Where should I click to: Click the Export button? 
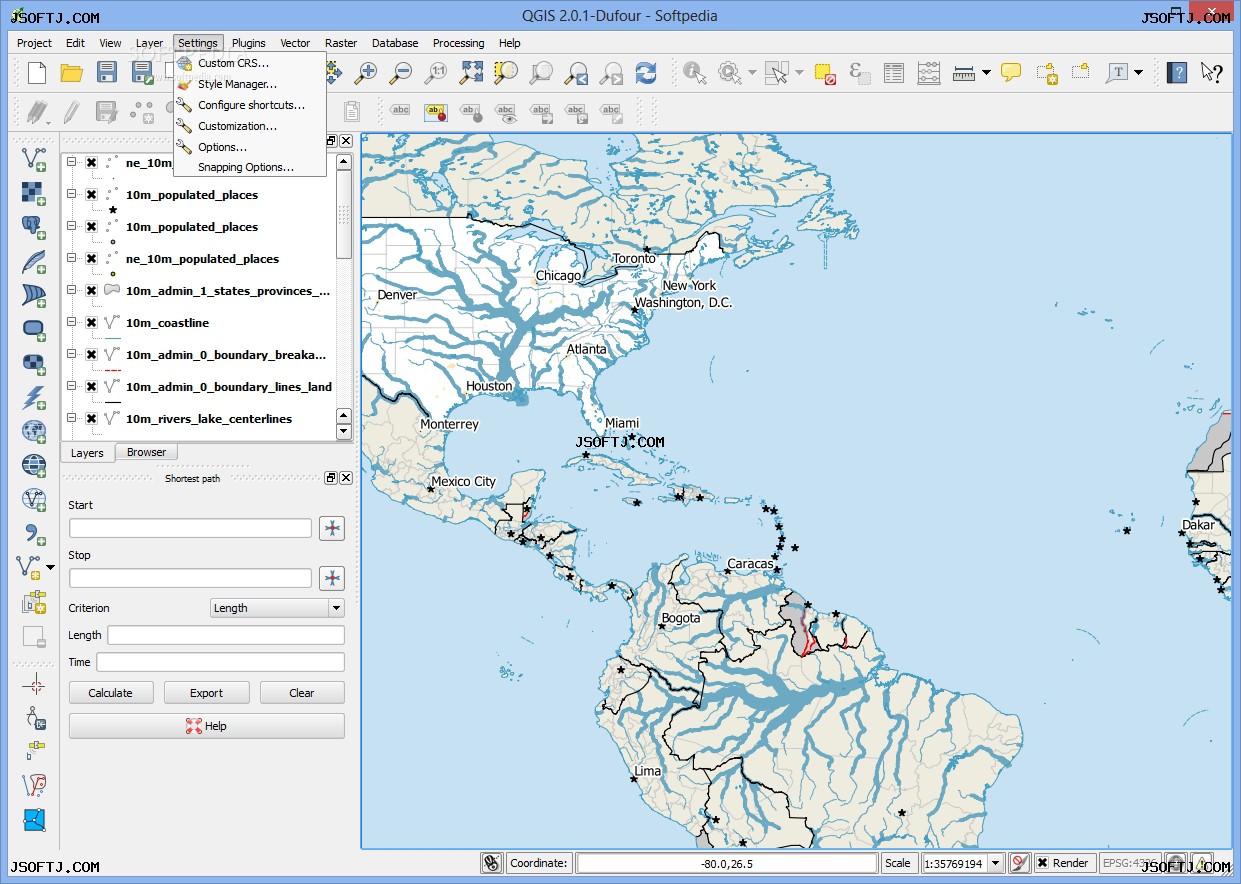click(x=207, y=693)
